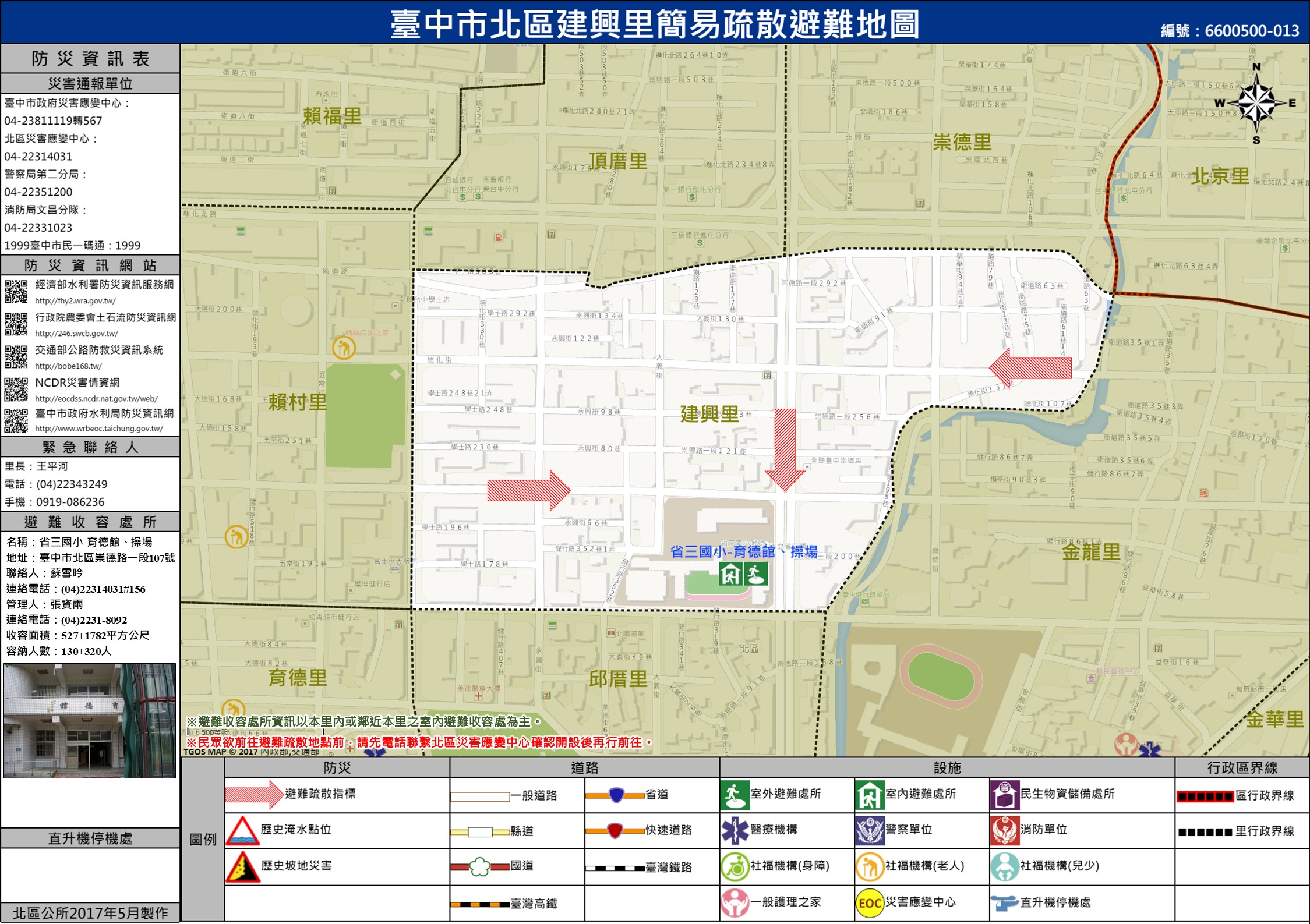Click the 一般護理之家 pink legend icon
The height and width of the screenshot is (924, 1310).
point(735,903)
